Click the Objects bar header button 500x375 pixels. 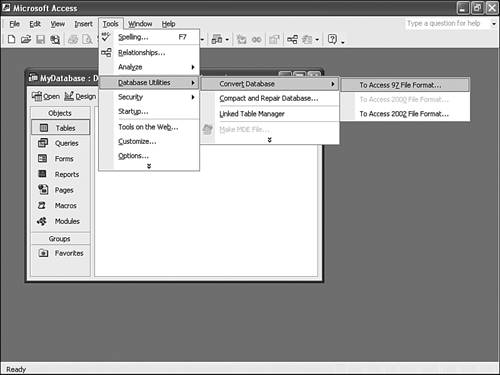point(60,113)
